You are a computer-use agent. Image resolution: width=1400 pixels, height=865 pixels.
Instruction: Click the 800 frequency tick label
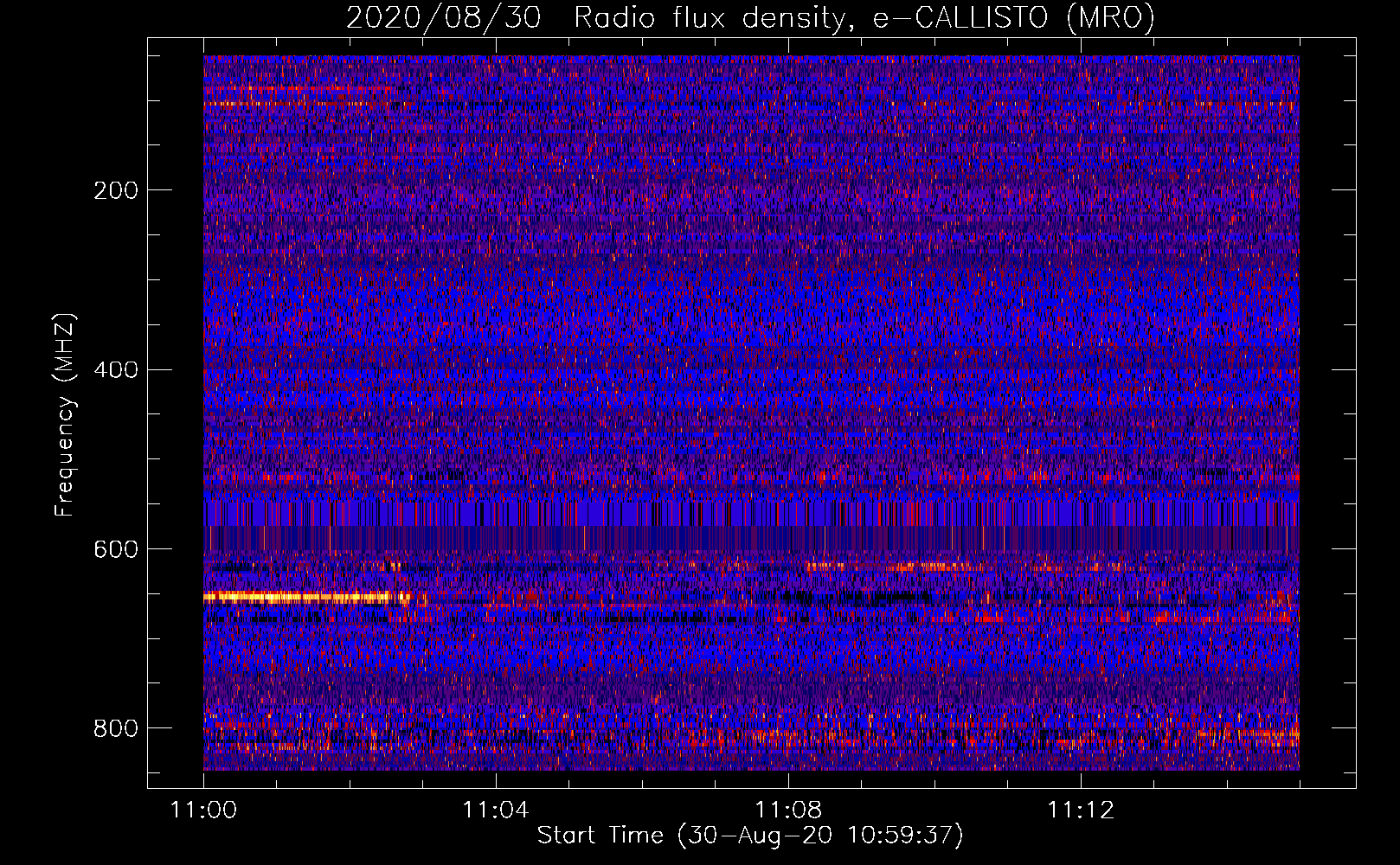point(116,728)
